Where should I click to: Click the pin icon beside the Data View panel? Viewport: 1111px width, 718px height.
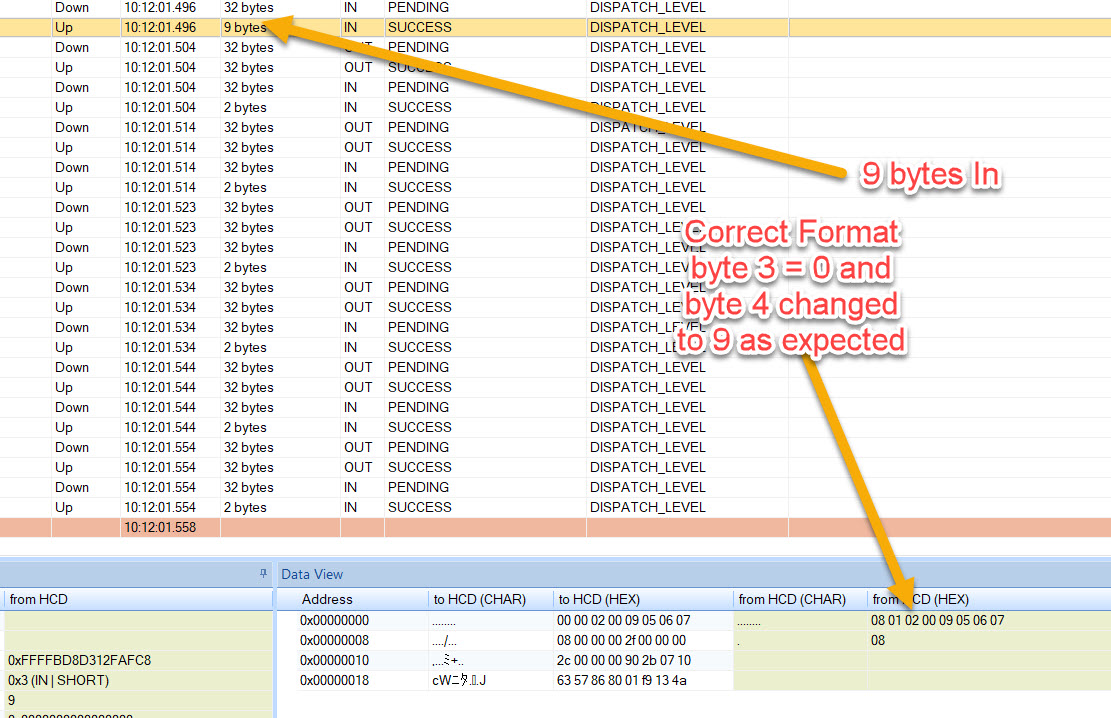[264, 573]
